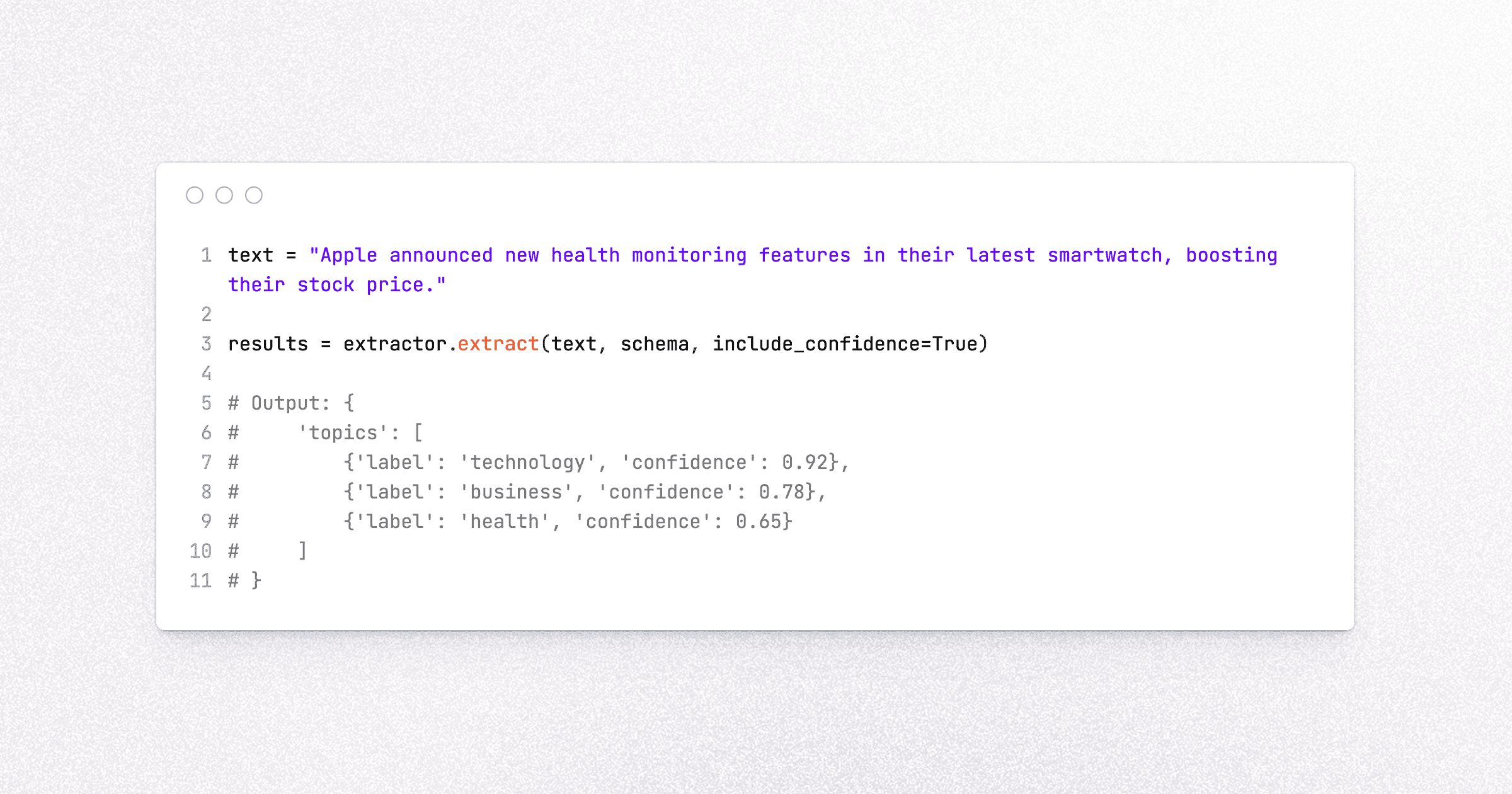The height and width of the screenshot is (794, 1512).
Task: Click the word 'smartwatch' in the string
Action: 1104,255
